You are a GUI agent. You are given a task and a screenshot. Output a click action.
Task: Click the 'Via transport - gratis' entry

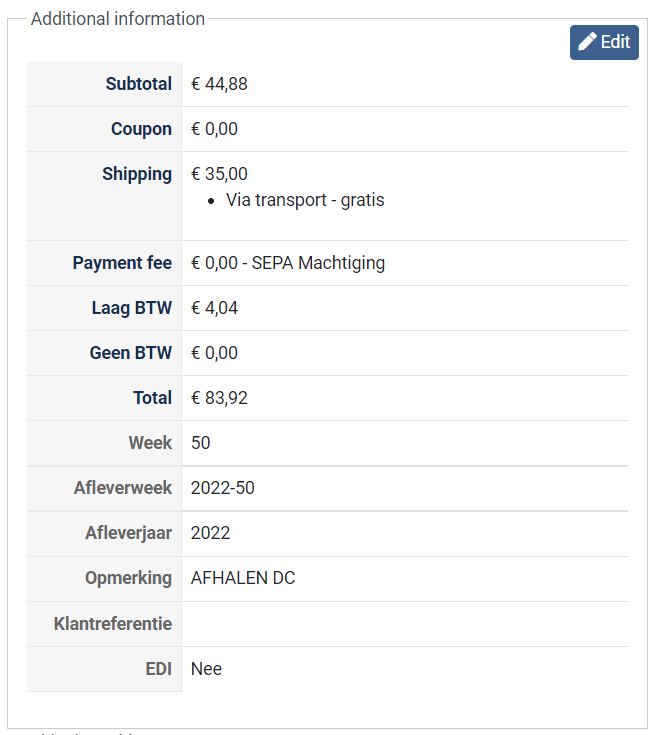coord(305,200)
